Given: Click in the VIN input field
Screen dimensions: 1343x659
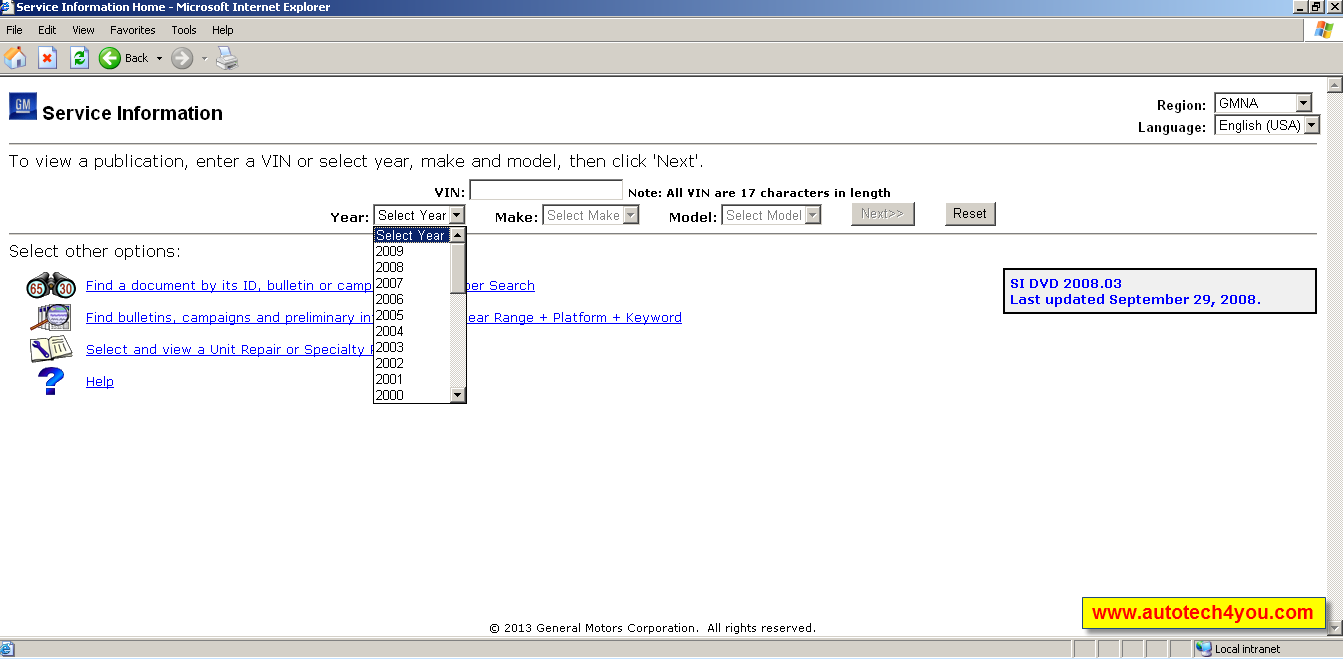Looking at the screenshot, I should 546,190.
